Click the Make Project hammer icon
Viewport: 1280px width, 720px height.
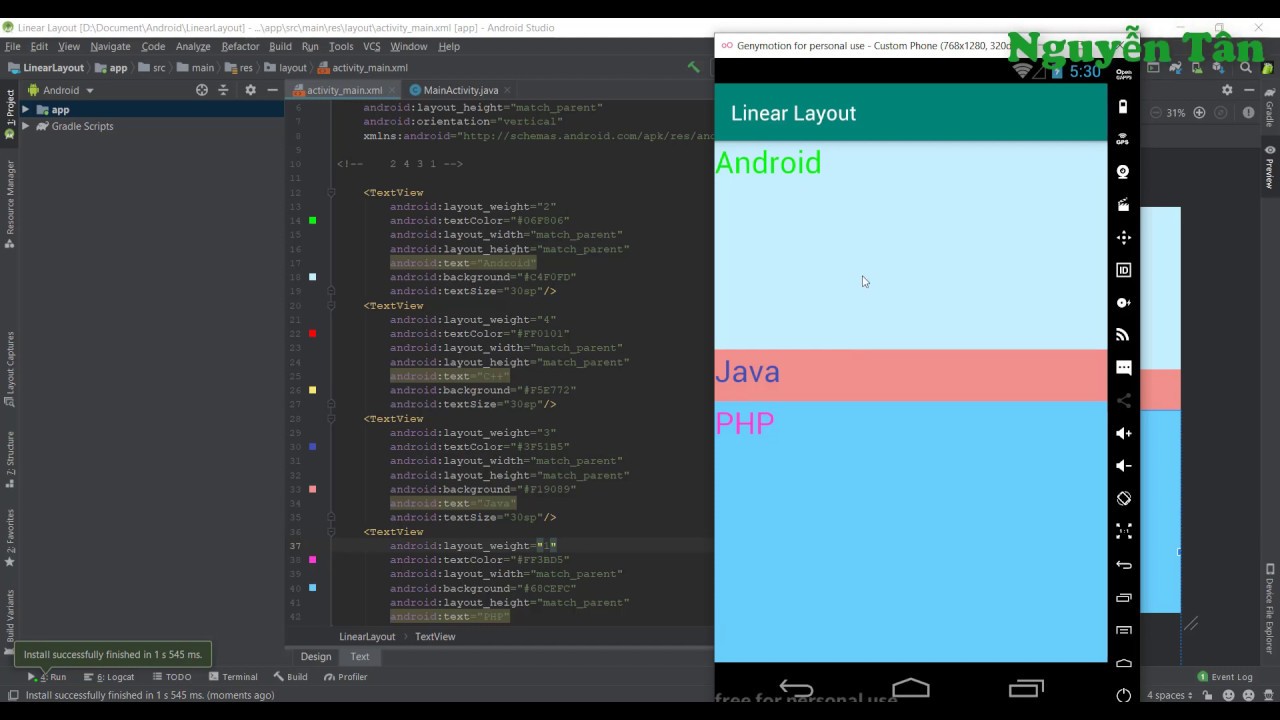tap(693, 67)
